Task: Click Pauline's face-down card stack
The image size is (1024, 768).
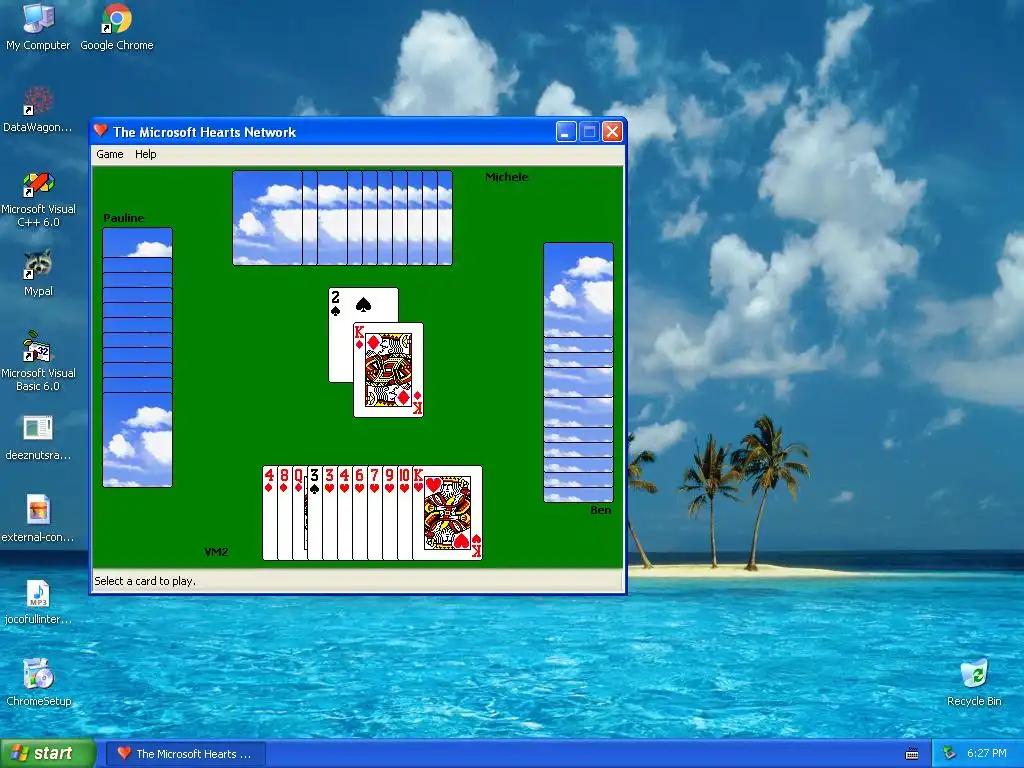Action: tap(137, 357)
